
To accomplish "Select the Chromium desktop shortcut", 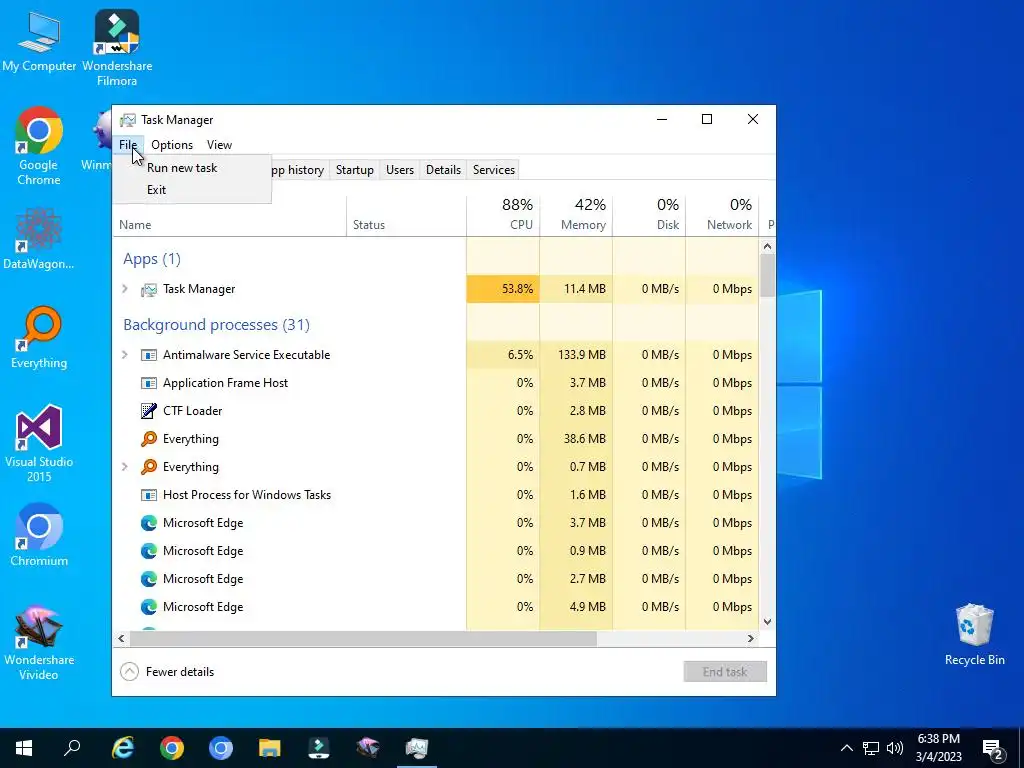I will click(x=39, y=535).
